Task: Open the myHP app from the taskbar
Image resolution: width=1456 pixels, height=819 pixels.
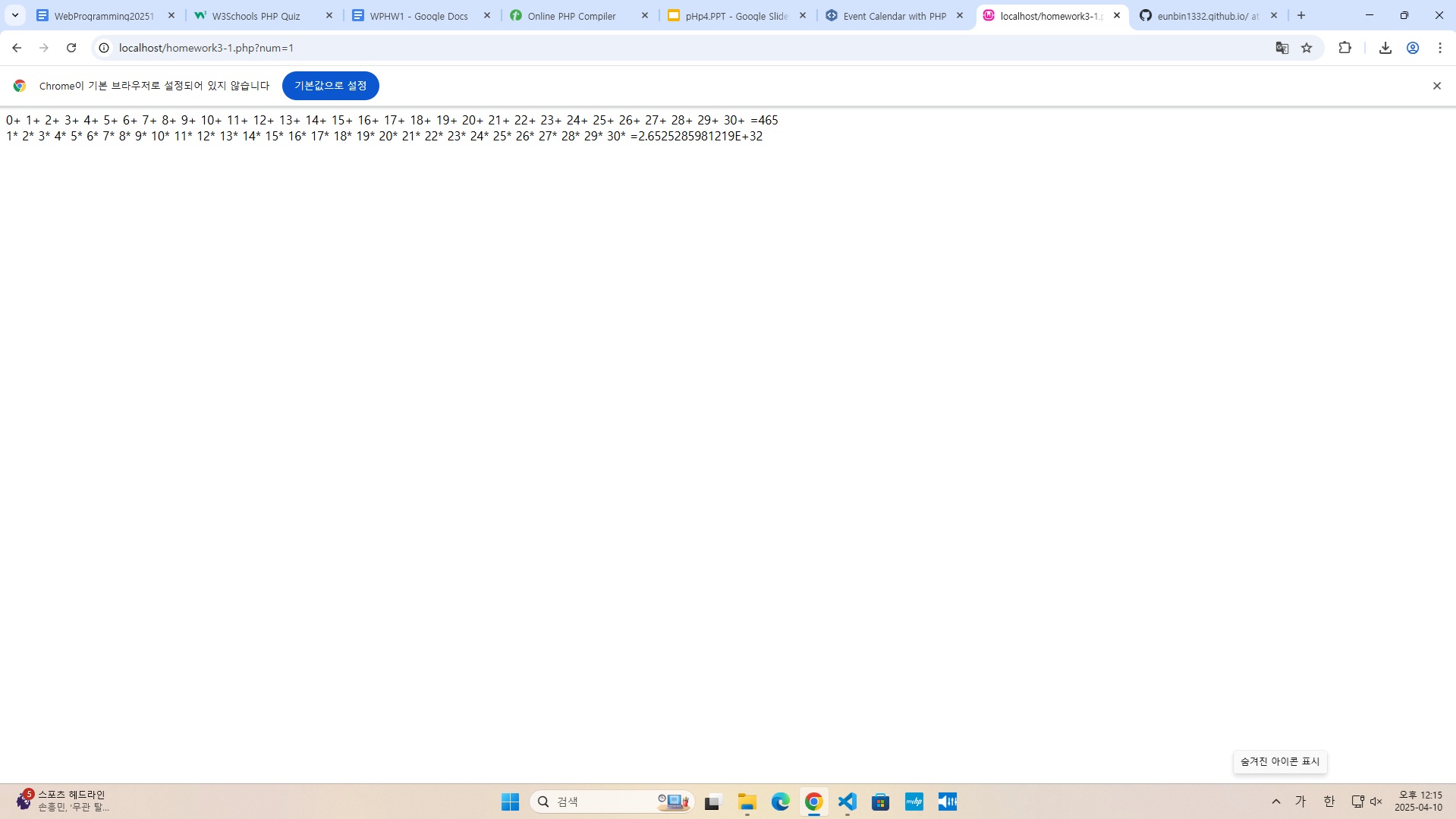Action: (x=914, y=801)
